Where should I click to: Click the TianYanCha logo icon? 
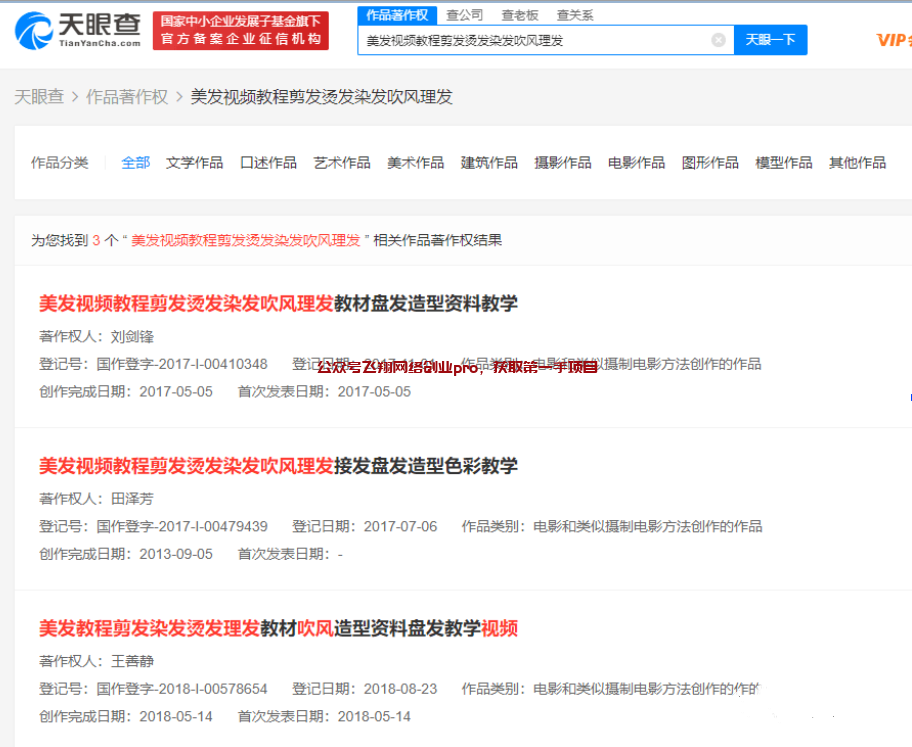pos(34,30)
